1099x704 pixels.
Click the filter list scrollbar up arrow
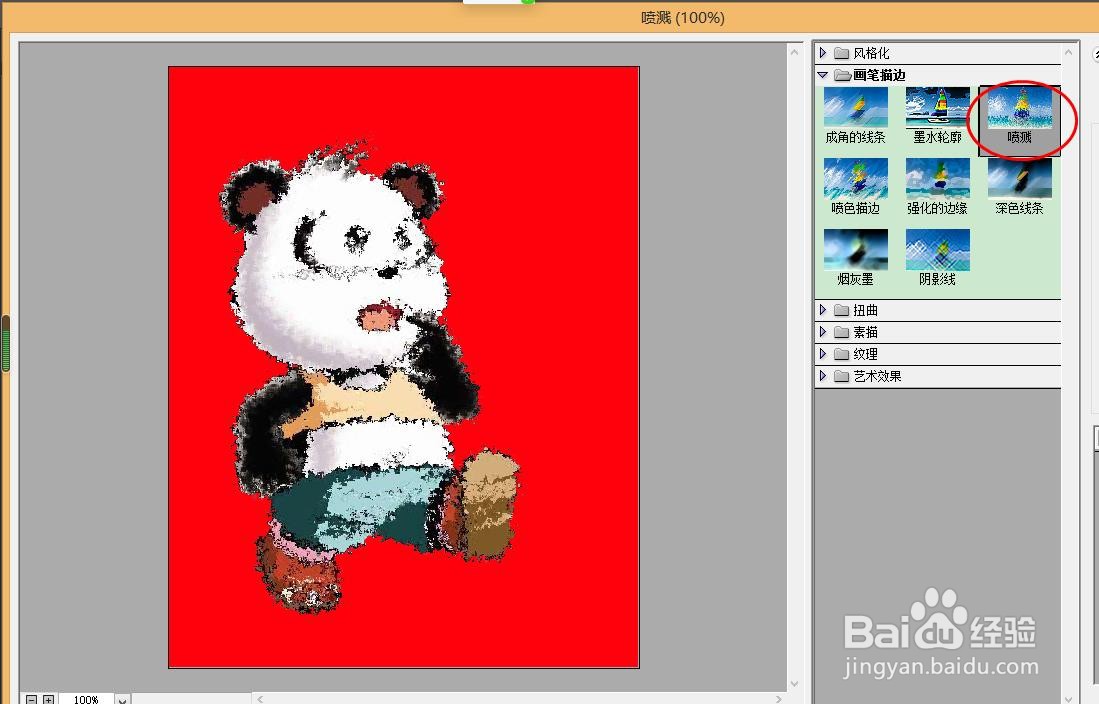(x=1068, y=52)
